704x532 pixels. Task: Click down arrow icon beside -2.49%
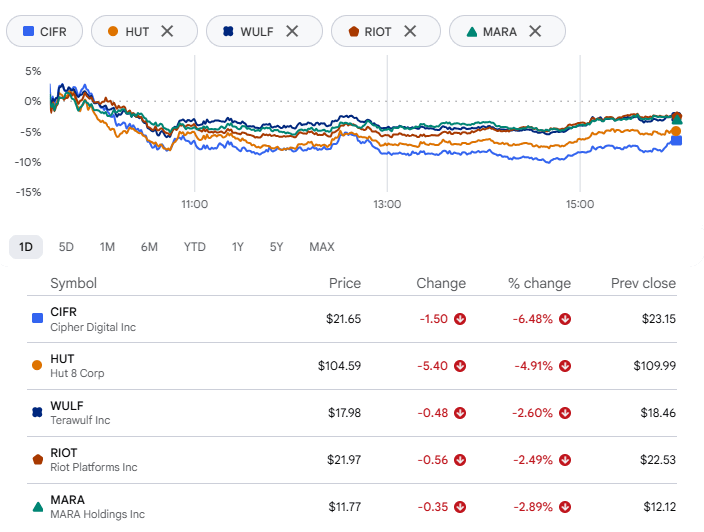pyautogui.click(x=565, y=460)
